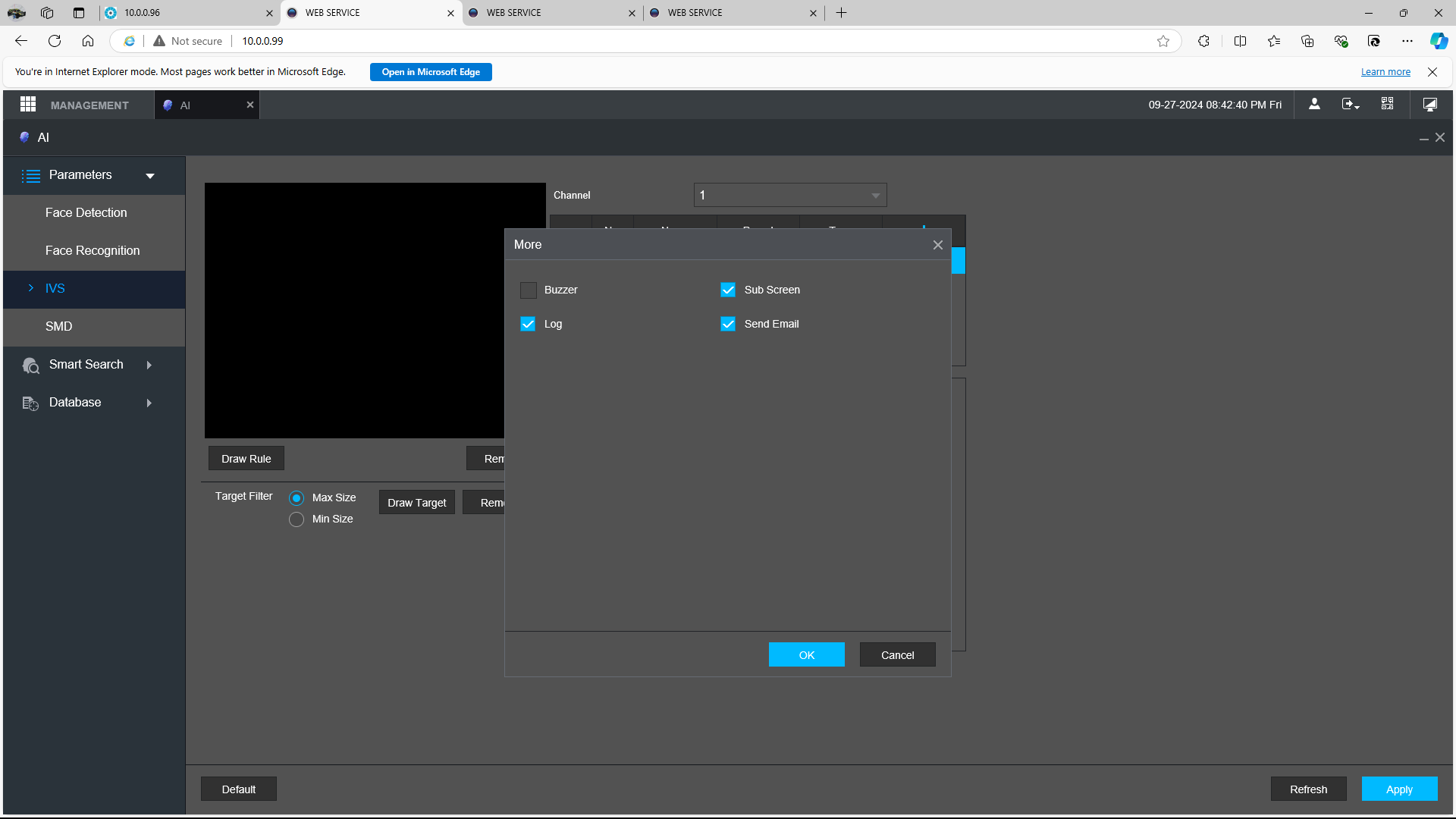Open the Learn more link
1456x819 pixels.
tap(1385, 72)
